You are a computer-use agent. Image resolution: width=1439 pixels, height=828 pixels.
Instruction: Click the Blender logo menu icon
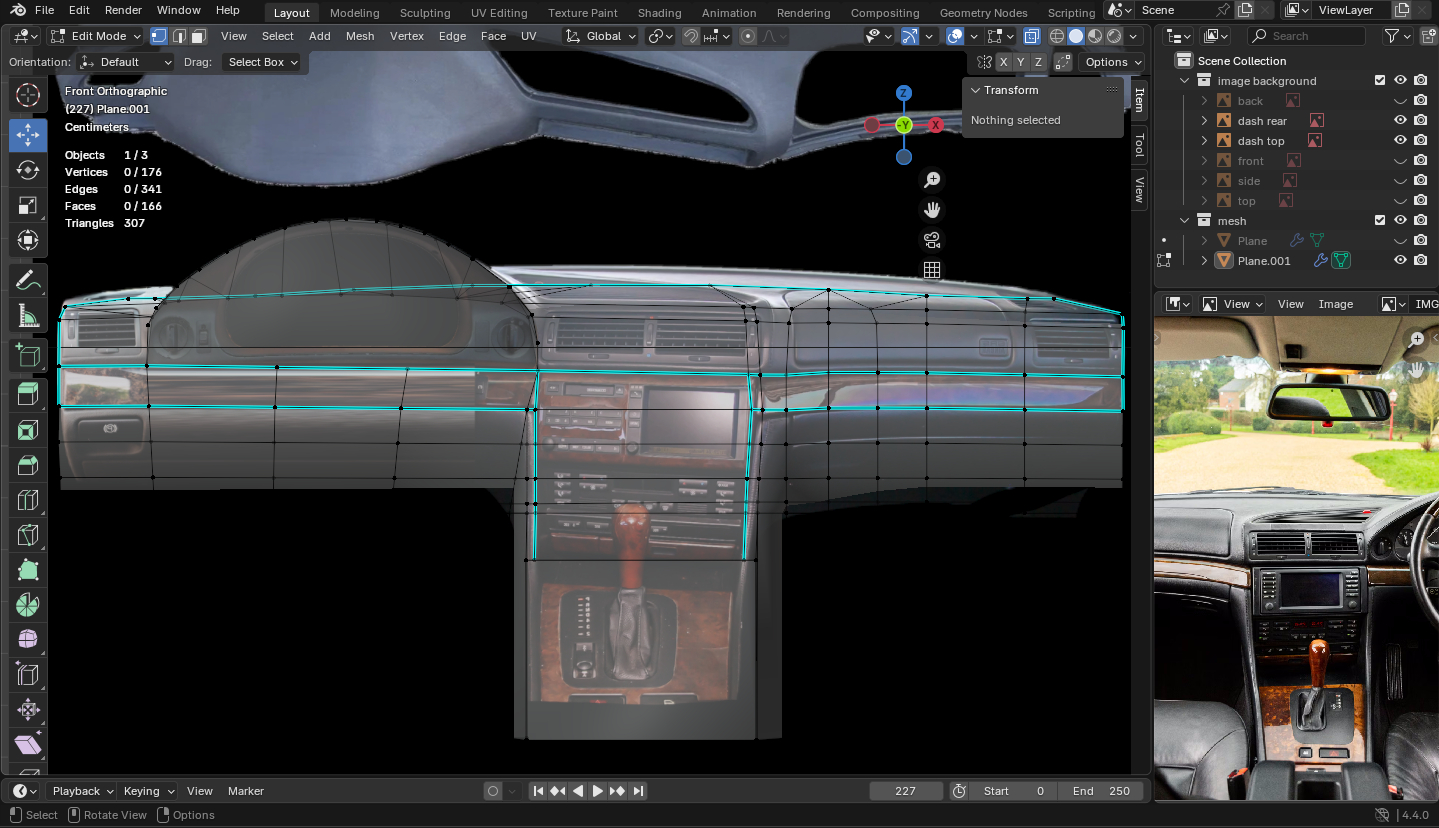(x=19, y=10)
